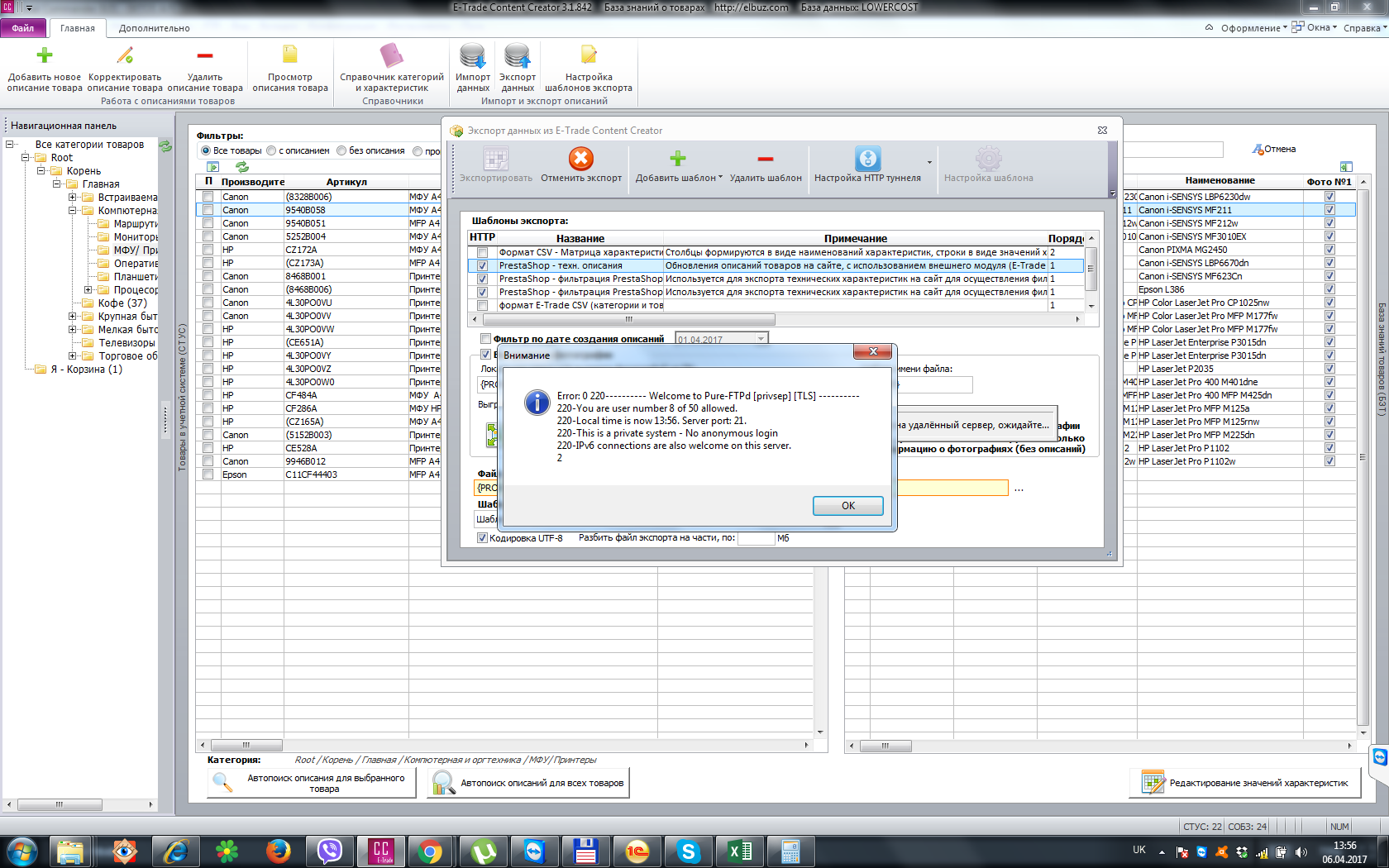
Task: Open the Windows Start menu
Action: click(x=21, y=851)
